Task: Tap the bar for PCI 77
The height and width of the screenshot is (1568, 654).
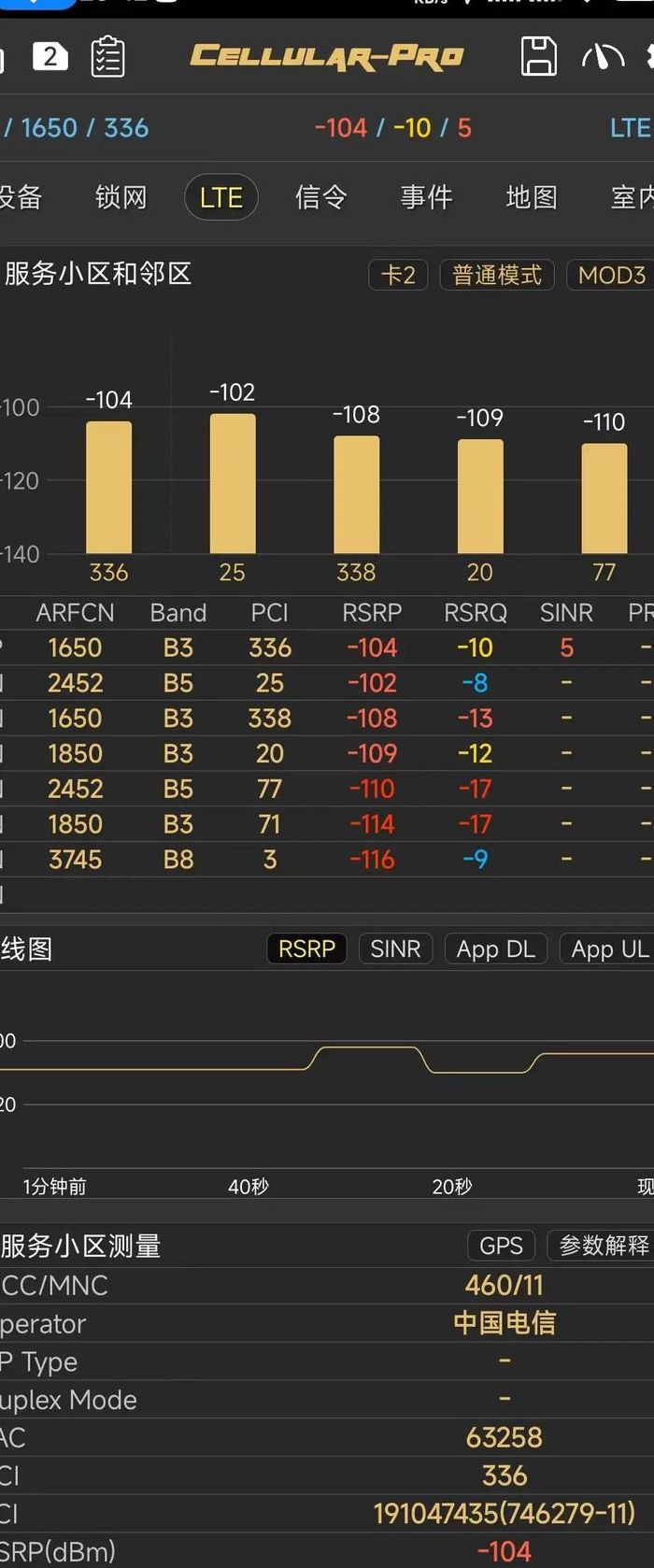Action: point(604,498)
